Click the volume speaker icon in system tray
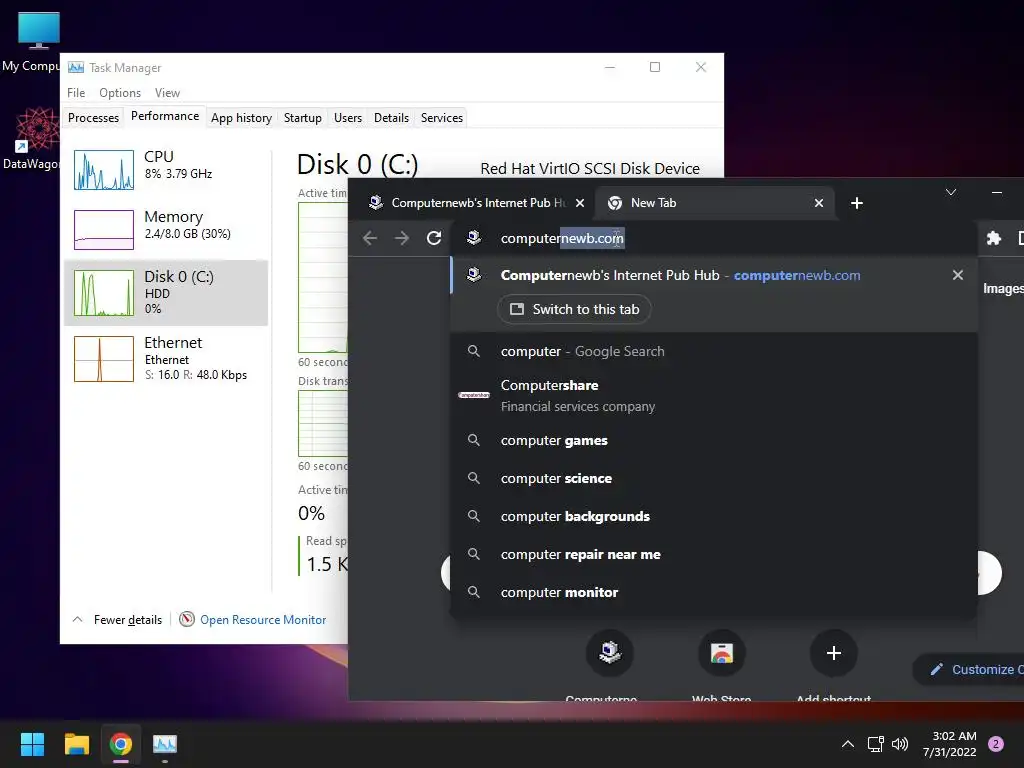The height and width of the screenshot is (768, 1024). click(900, 744)
